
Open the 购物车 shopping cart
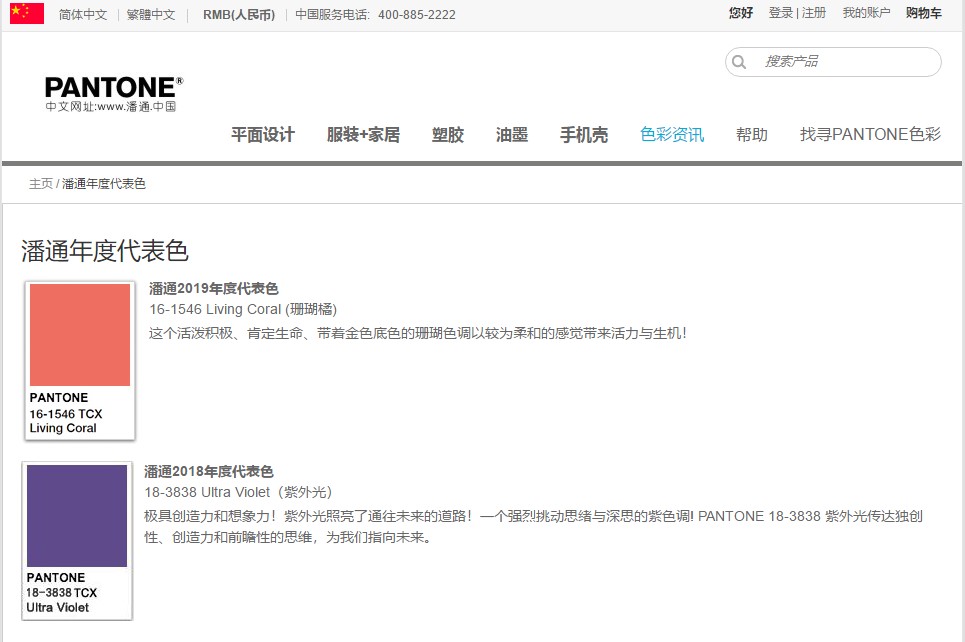[922, 14]
